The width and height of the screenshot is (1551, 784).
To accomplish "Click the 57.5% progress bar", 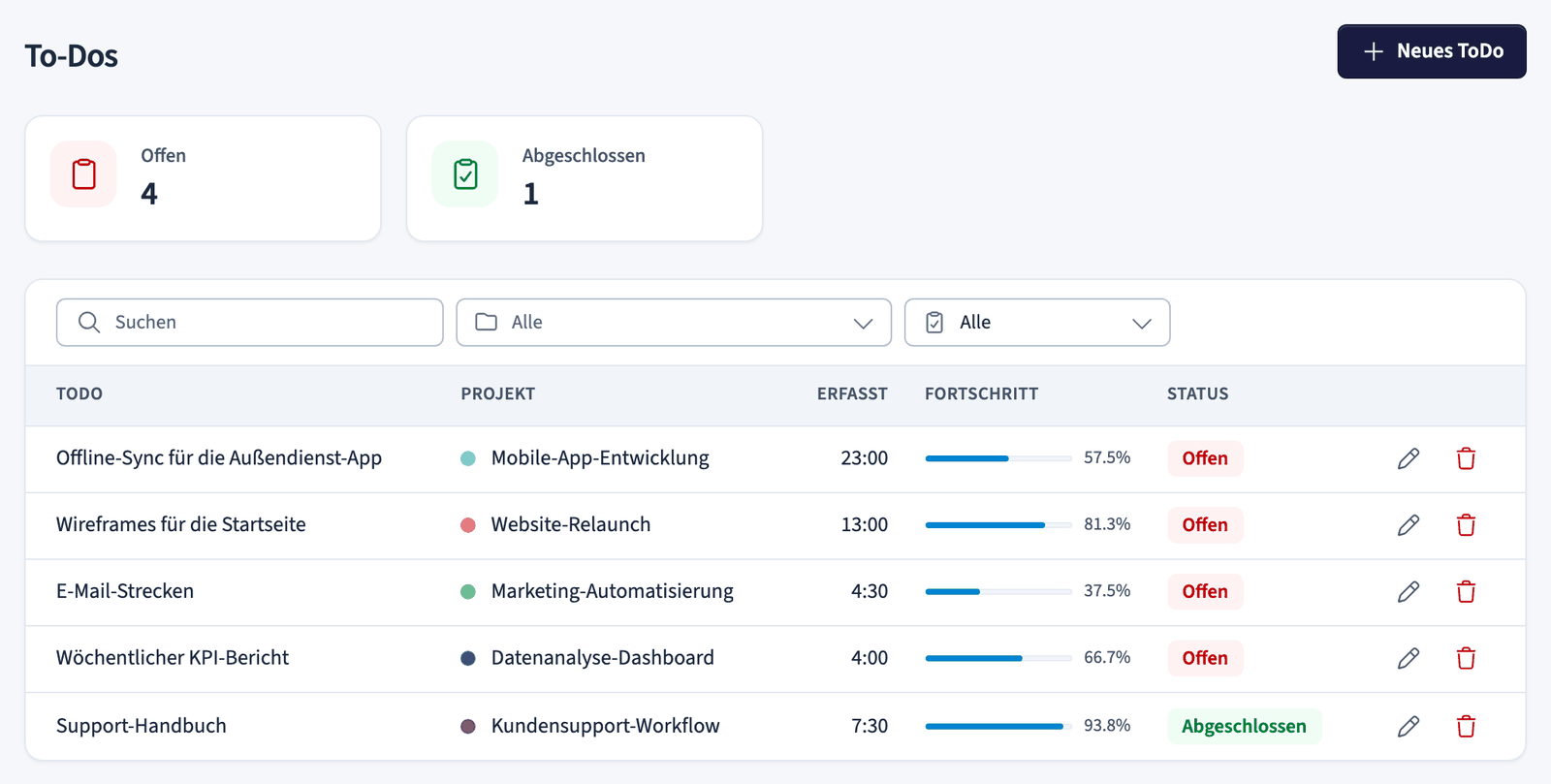I will (998, 458).
